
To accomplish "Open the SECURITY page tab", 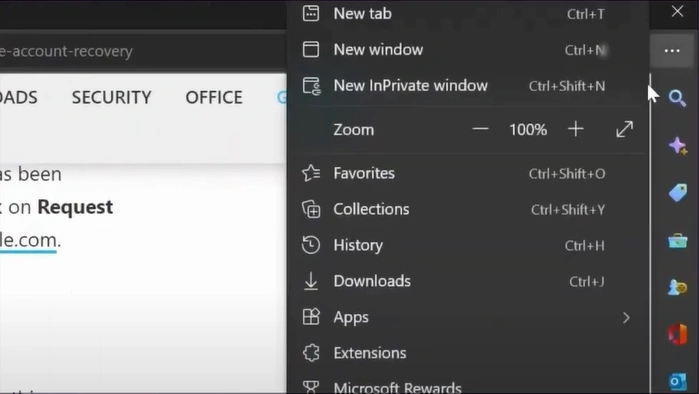I will (112, 97).
